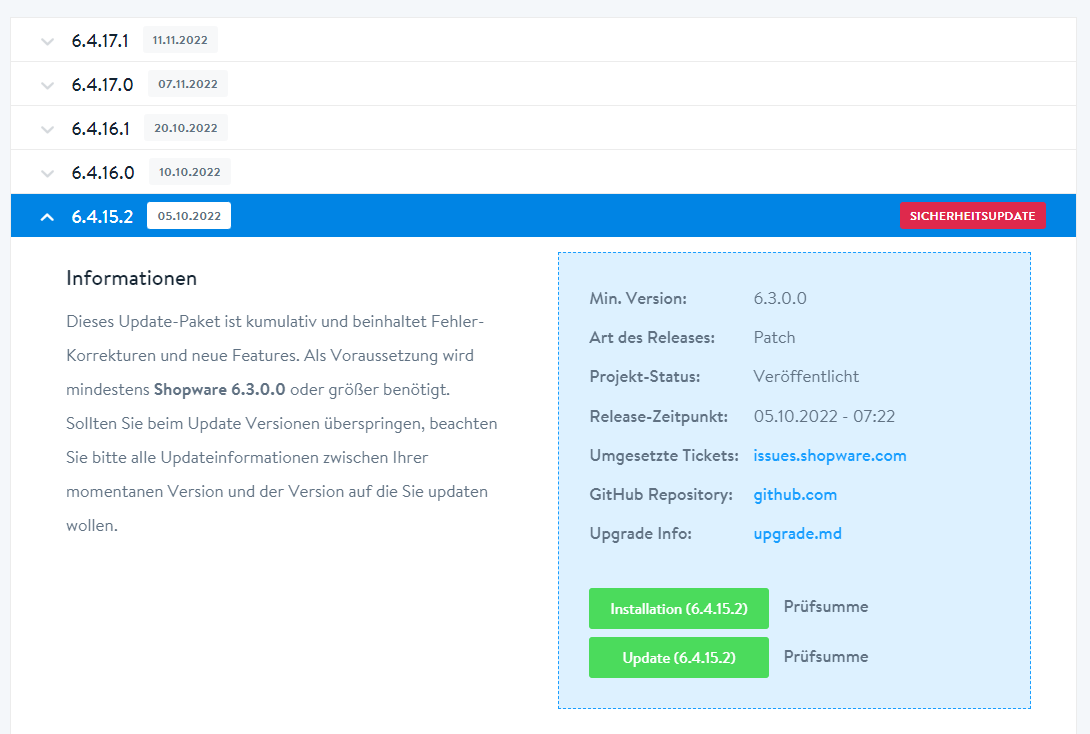The image size is (1090, 734).
Task: Expand the 6.4.17.1 release row chevron
Action: (x=47, y=41)
